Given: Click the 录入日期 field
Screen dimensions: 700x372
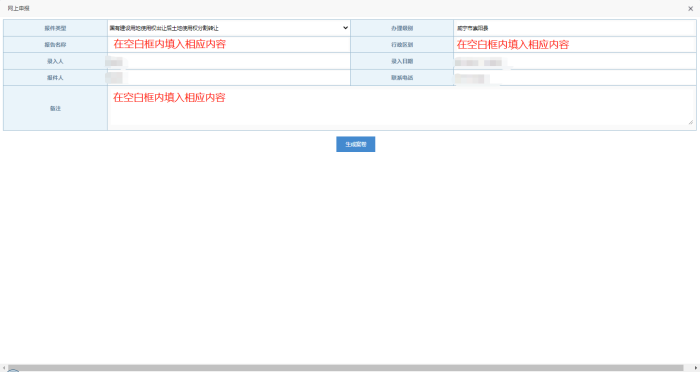Looking at the screenshot, I should point(575,61).
